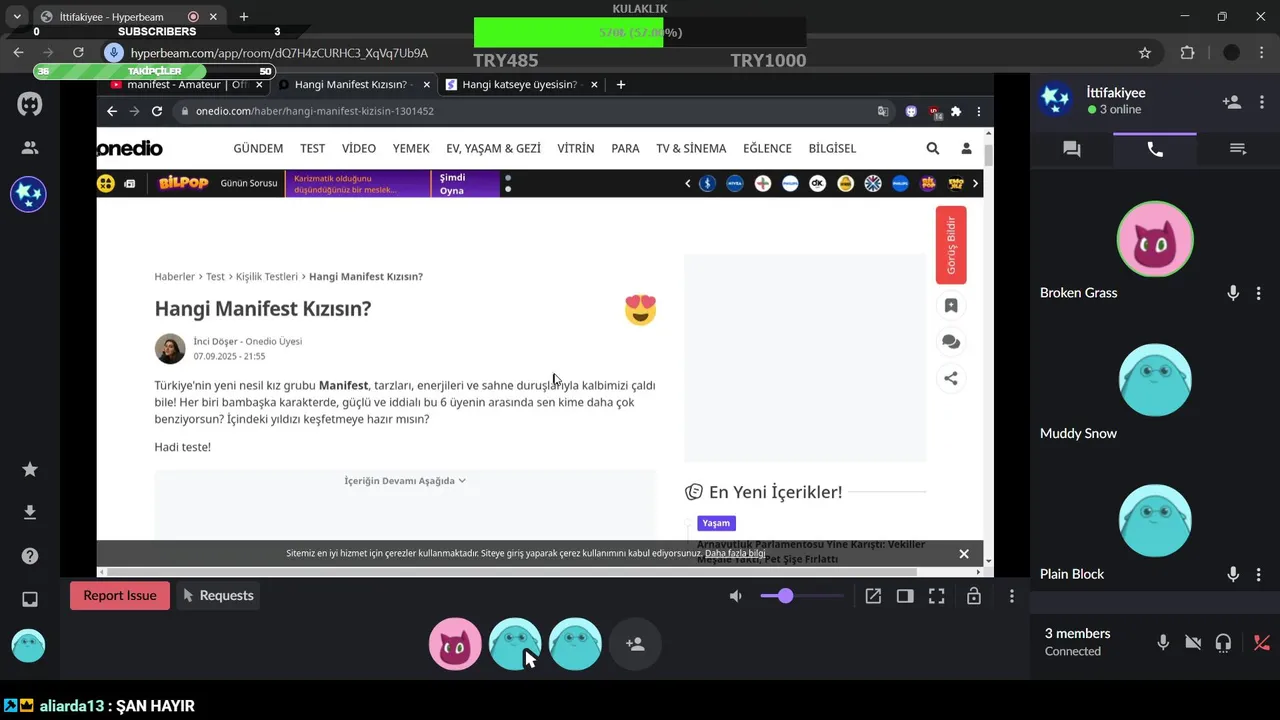Open help question mark in sidebar
The height and width of the screenshot is (720, 1280).
click(30, 556)
